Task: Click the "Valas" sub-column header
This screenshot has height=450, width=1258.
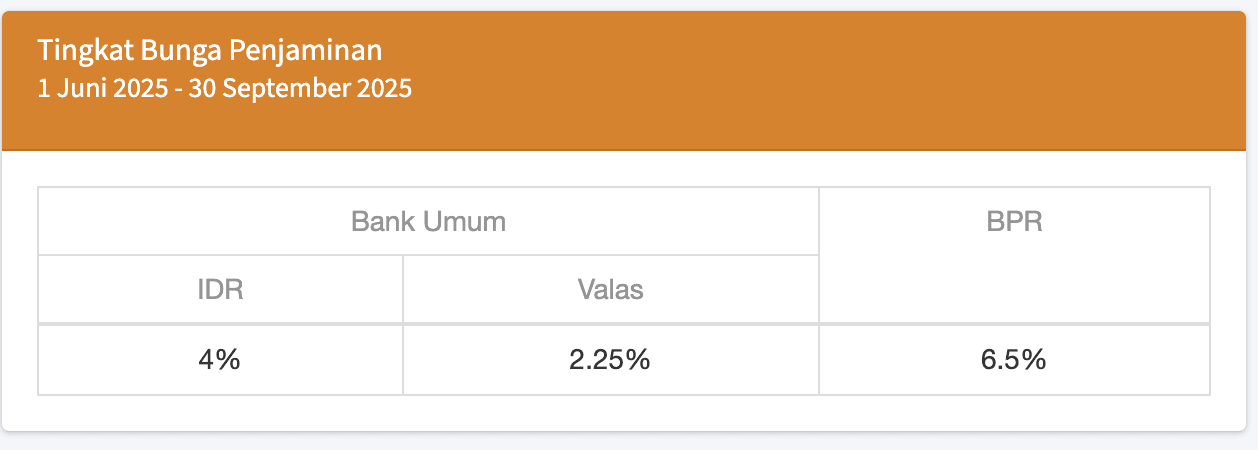Action: (610, 290)
